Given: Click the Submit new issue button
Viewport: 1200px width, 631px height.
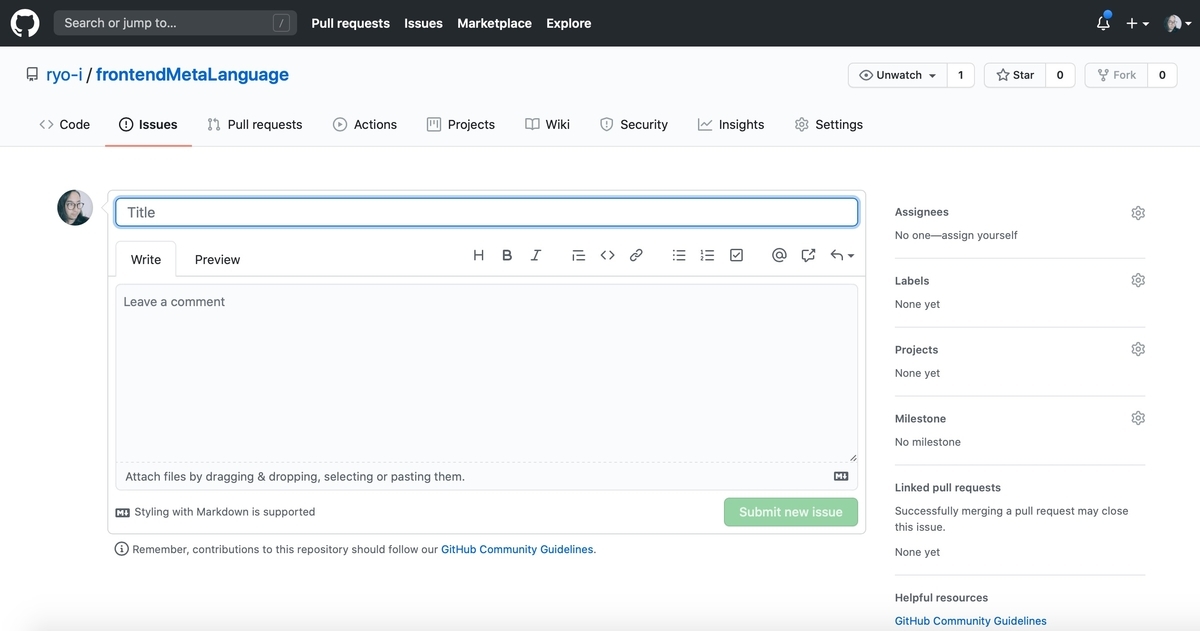Looking at the screenshot, I should [x=791, y=512].
